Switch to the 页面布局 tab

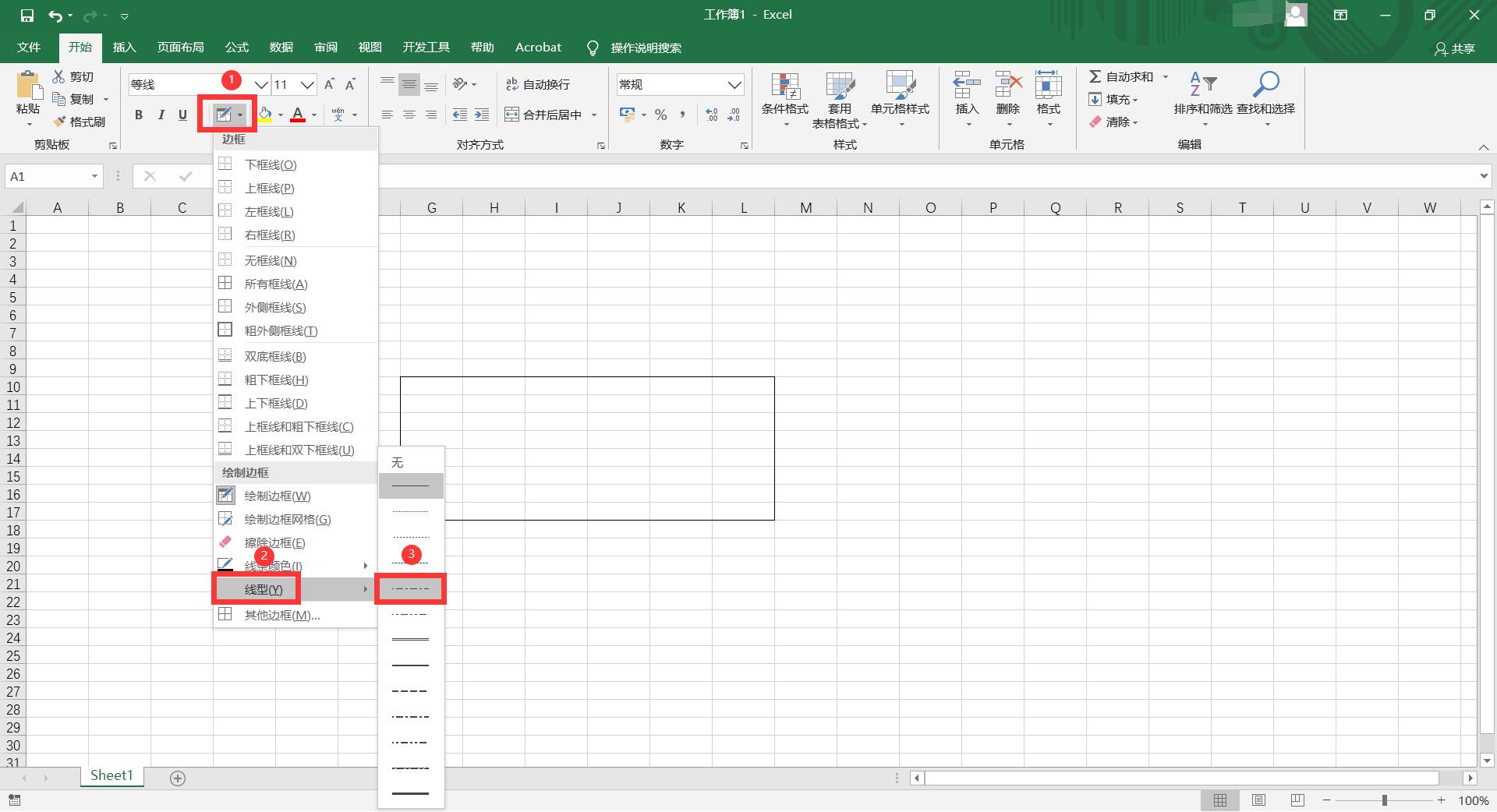tap(180, 48)
